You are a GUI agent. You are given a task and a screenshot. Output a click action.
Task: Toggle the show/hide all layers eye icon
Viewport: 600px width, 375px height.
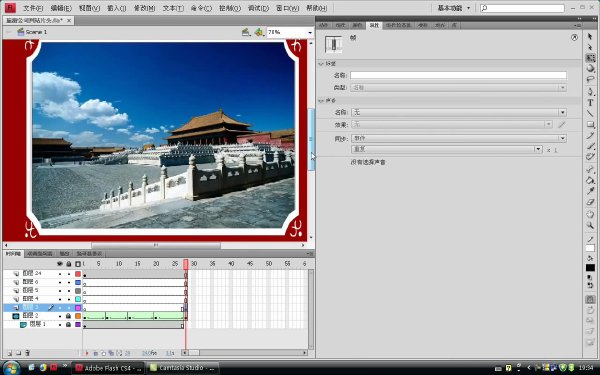click(x=60, y=264)
